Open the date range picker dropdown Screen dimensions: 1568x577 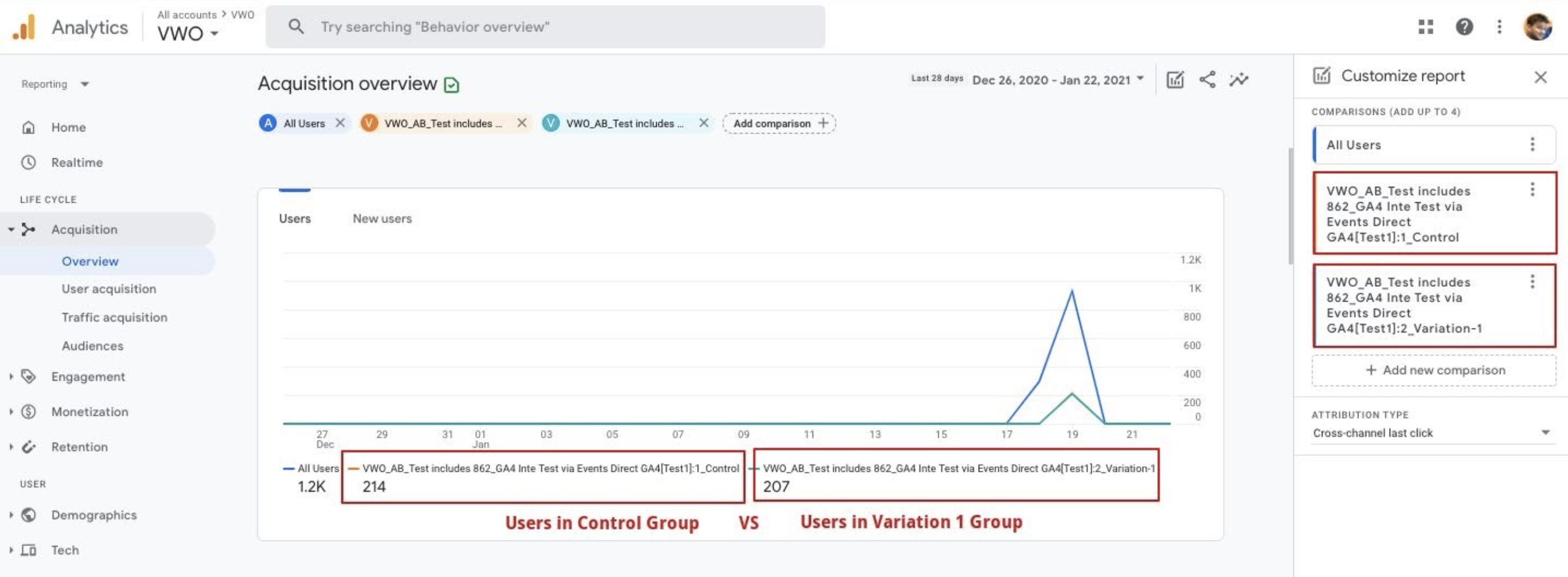click(x=1058, y=80)
